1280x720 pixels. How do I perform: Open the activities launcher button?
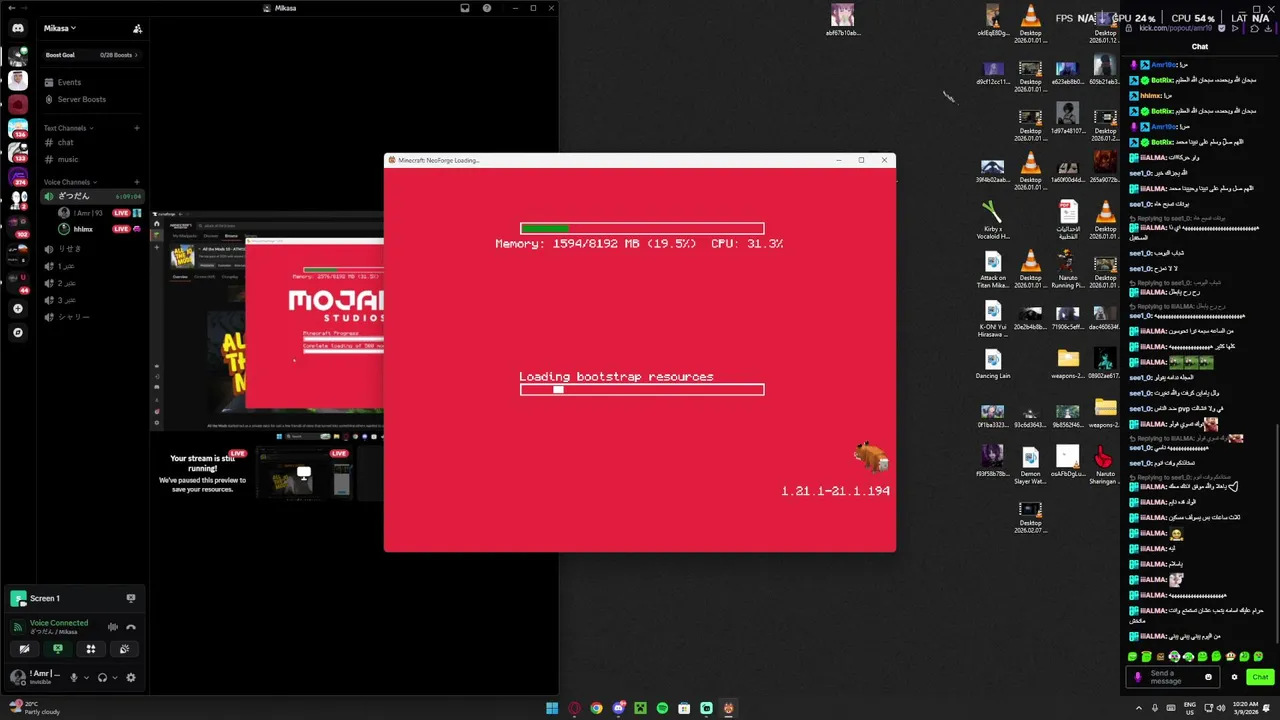tap(91, 649)
